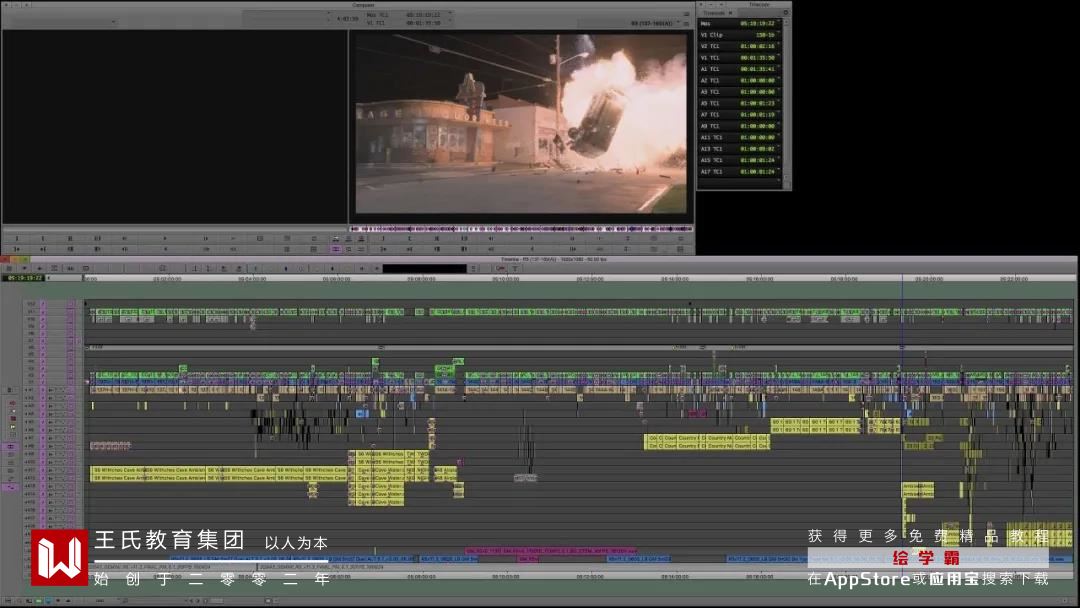Screen dimensions: 1080x608
Task: Click the master timecode display at the timeline's top-left
Action: (23, 278)
